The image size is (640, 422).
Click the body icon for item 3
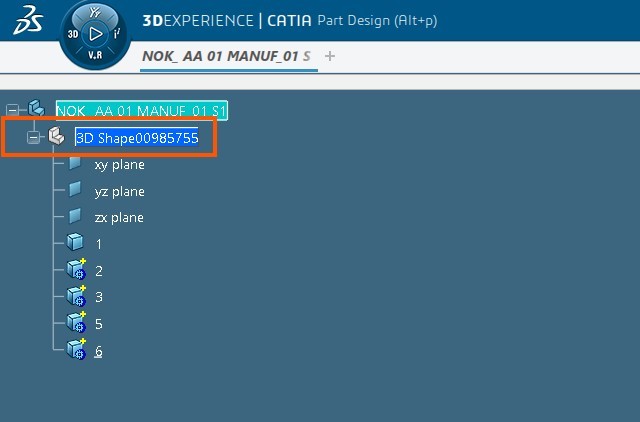click(x=76, y=296)
